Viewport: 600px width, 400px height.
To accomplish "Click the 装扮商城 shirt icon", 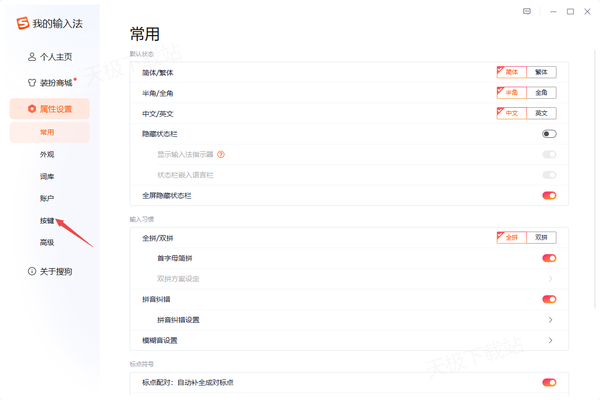I will pos(32,83).
